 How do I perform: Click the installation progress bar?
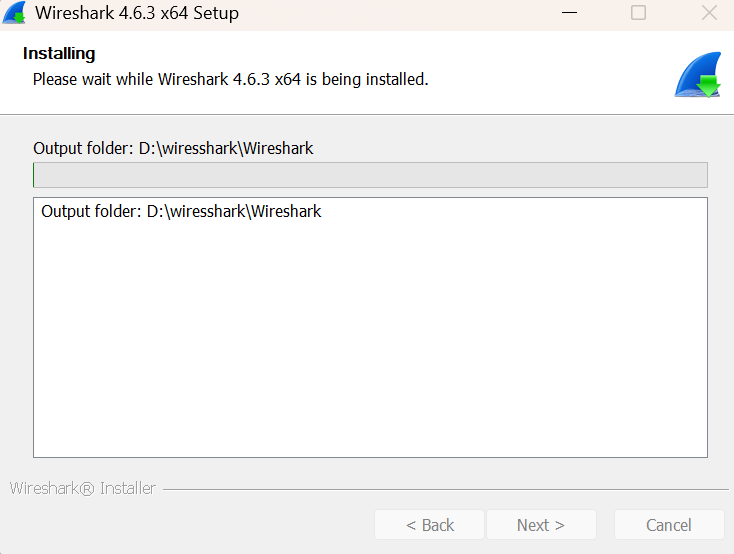pyautogui.click(x=370, y=175)
